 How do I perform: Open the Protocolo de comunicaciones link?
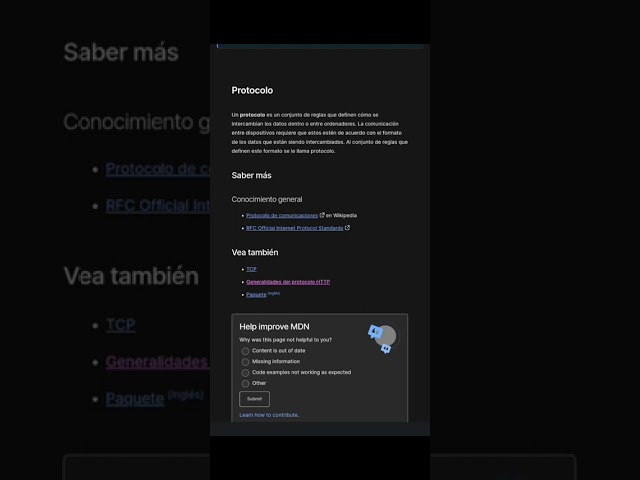pyautogui.click(x=282, y=216)
